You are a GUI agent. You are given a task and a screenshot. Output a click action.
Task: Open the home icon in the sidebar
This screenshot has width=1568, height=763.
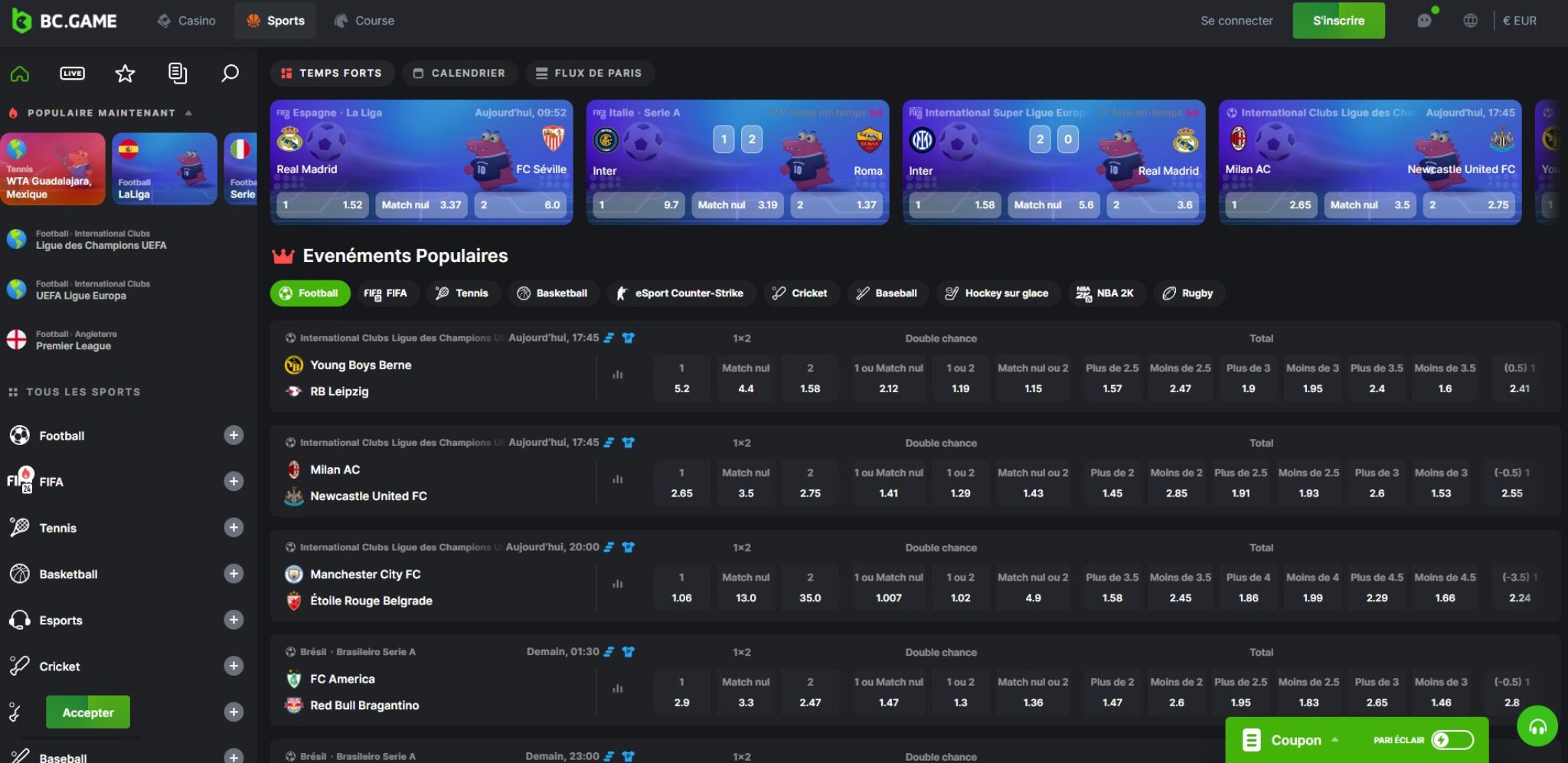tap(20, 74)
